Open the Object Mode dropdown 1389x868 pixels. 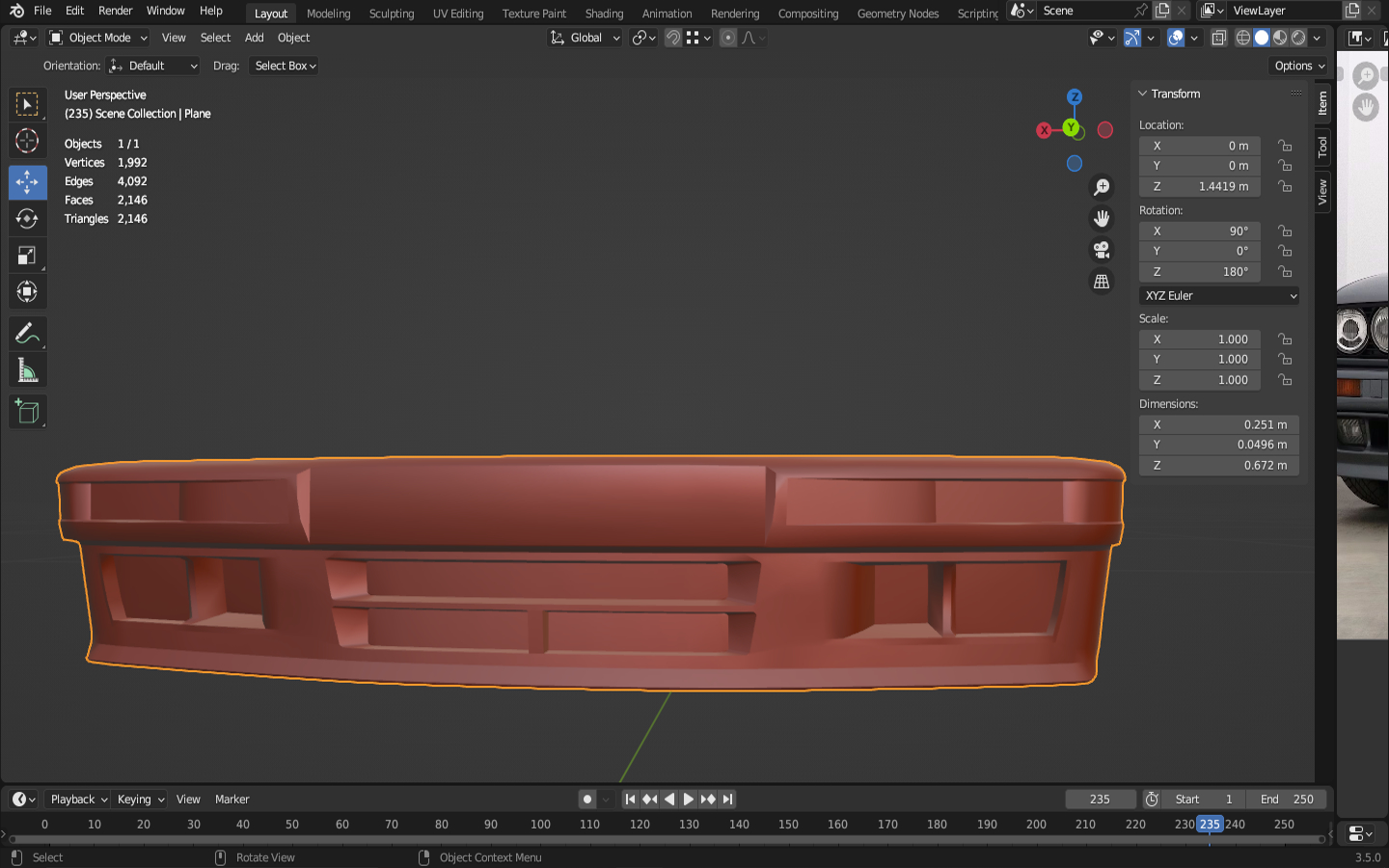pyautogui.click(x=98, y=38)
